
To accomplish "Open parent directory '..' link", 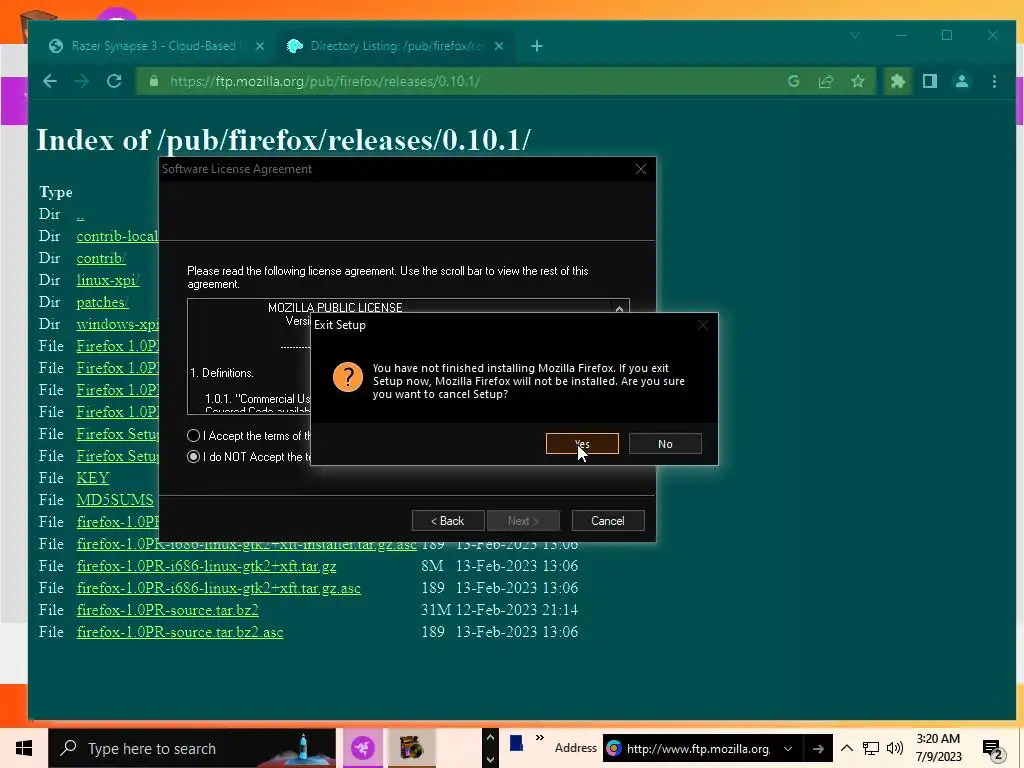I will pos(80,214).
